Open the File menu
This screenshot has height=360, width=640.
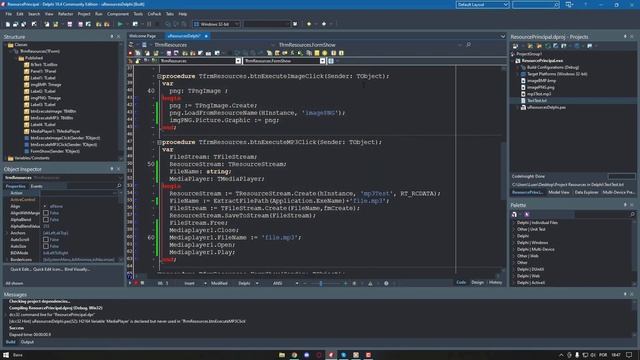coord(9,14)
